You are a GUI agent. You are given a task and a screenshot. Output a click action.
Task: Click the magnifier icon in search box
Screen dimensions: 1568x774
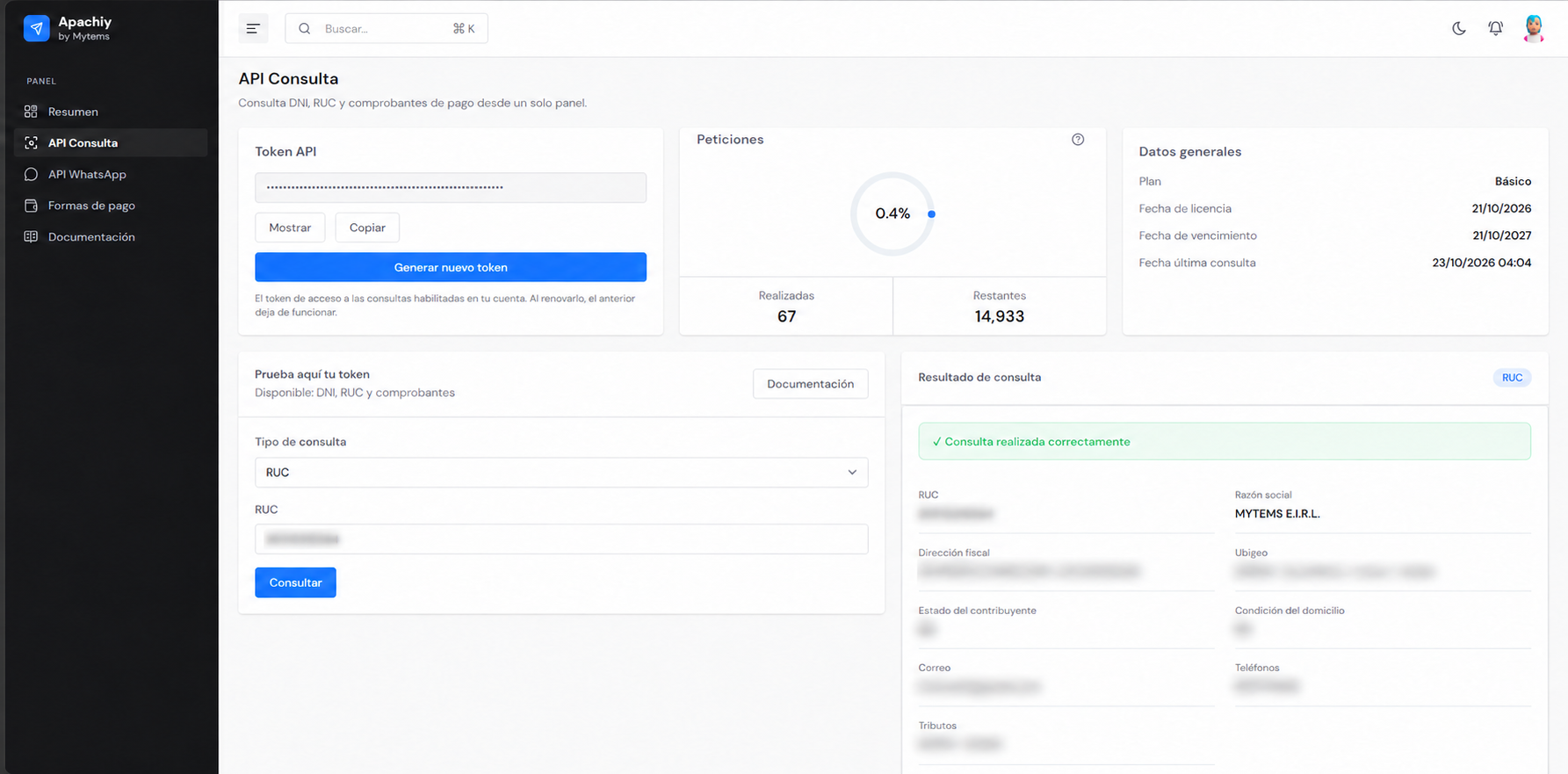[304, 29]
